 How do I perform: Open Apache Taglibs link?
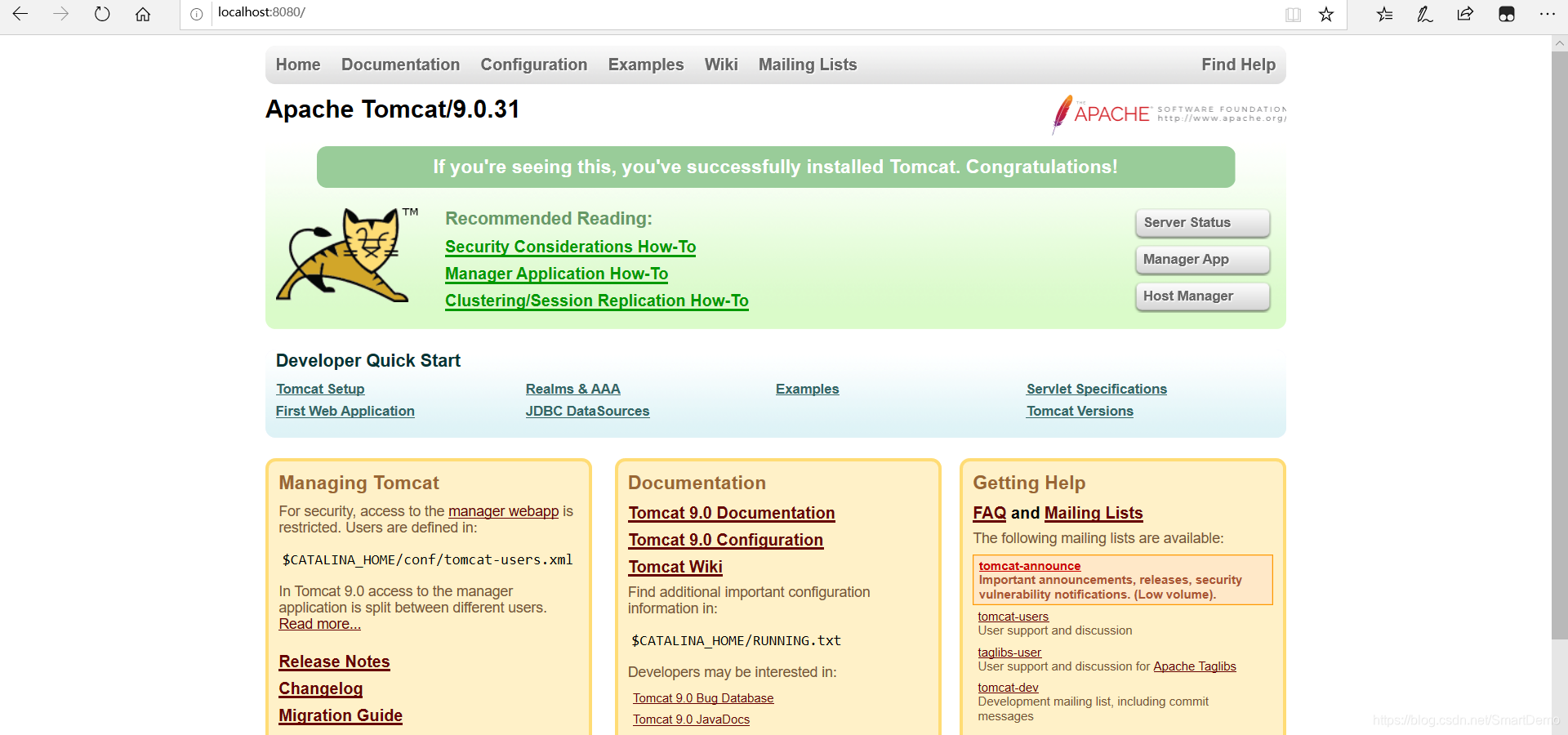click(1194, 666)
